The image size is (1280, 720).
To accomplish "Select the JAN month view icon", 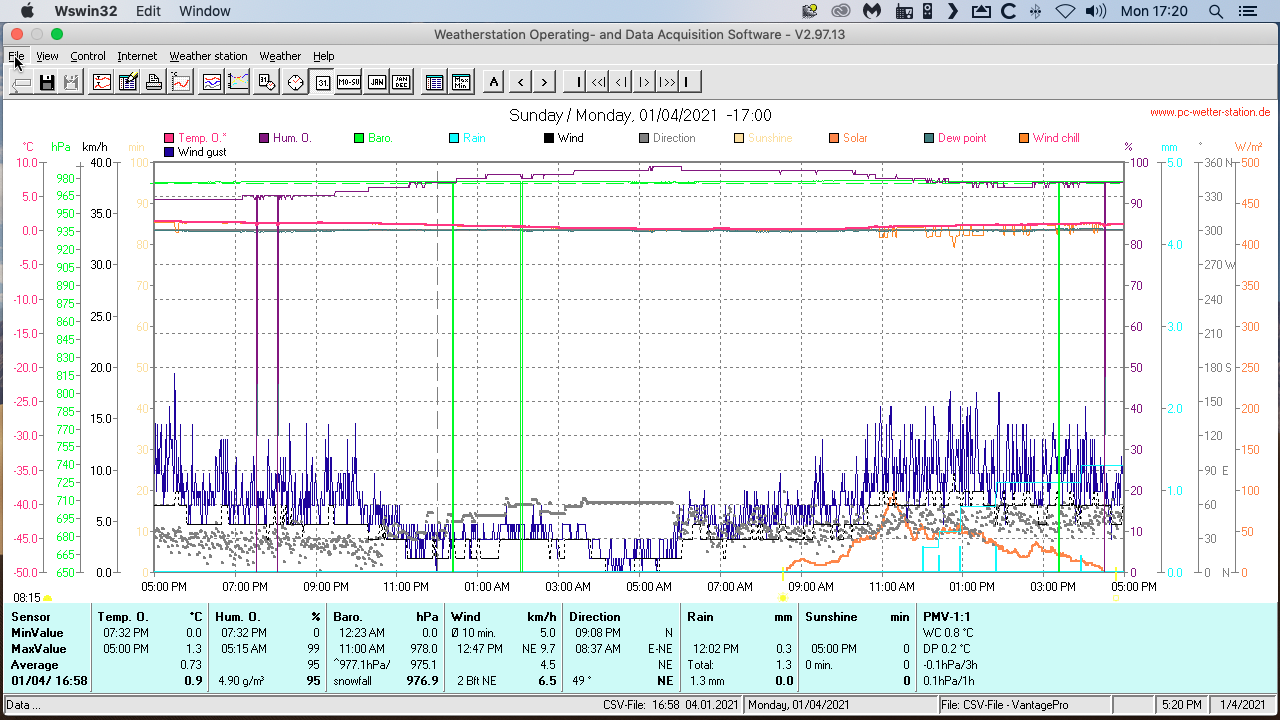I will [376, 82].
